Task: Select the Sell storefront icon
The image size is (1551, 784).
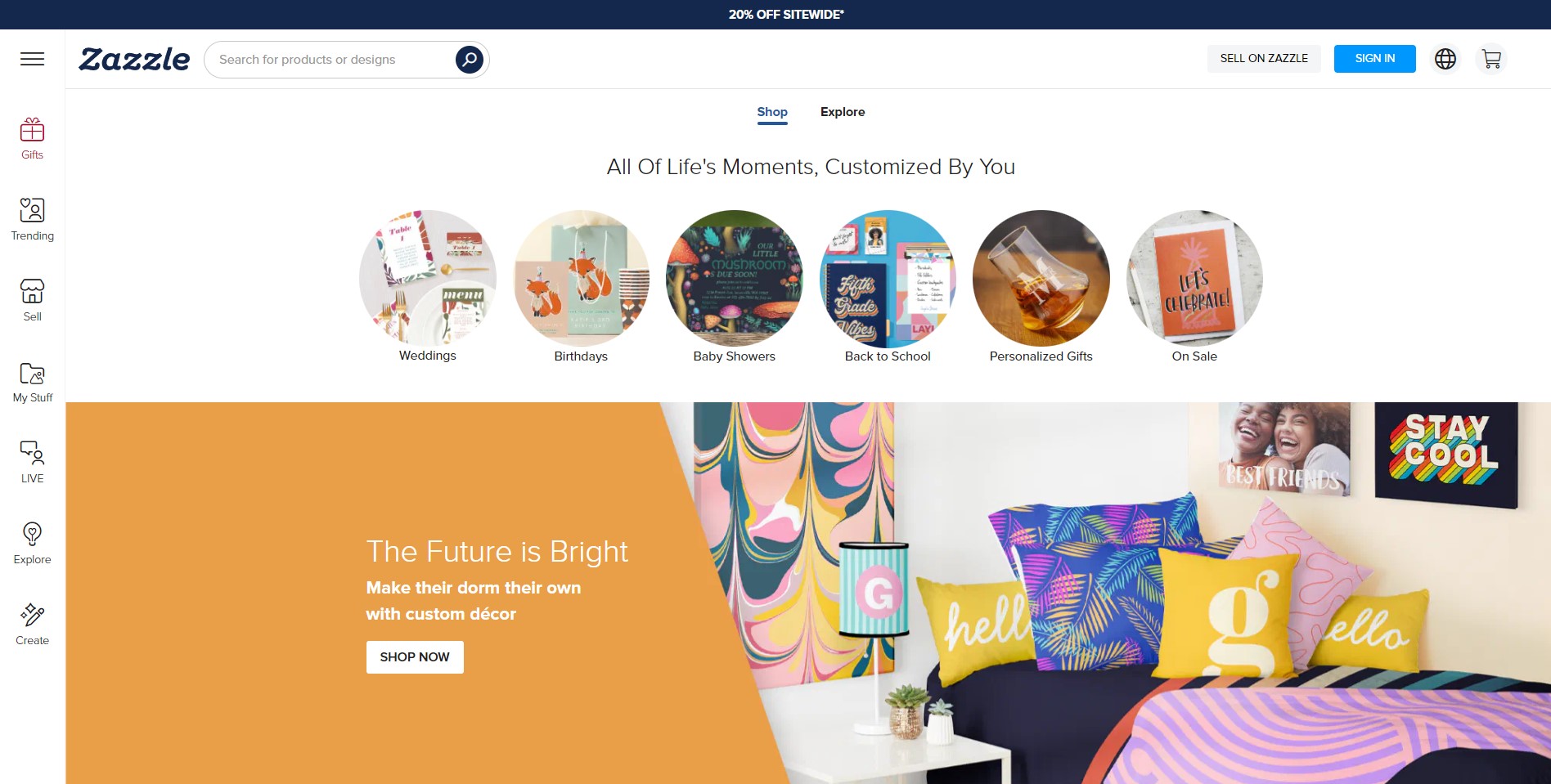Action: point(32,291)
